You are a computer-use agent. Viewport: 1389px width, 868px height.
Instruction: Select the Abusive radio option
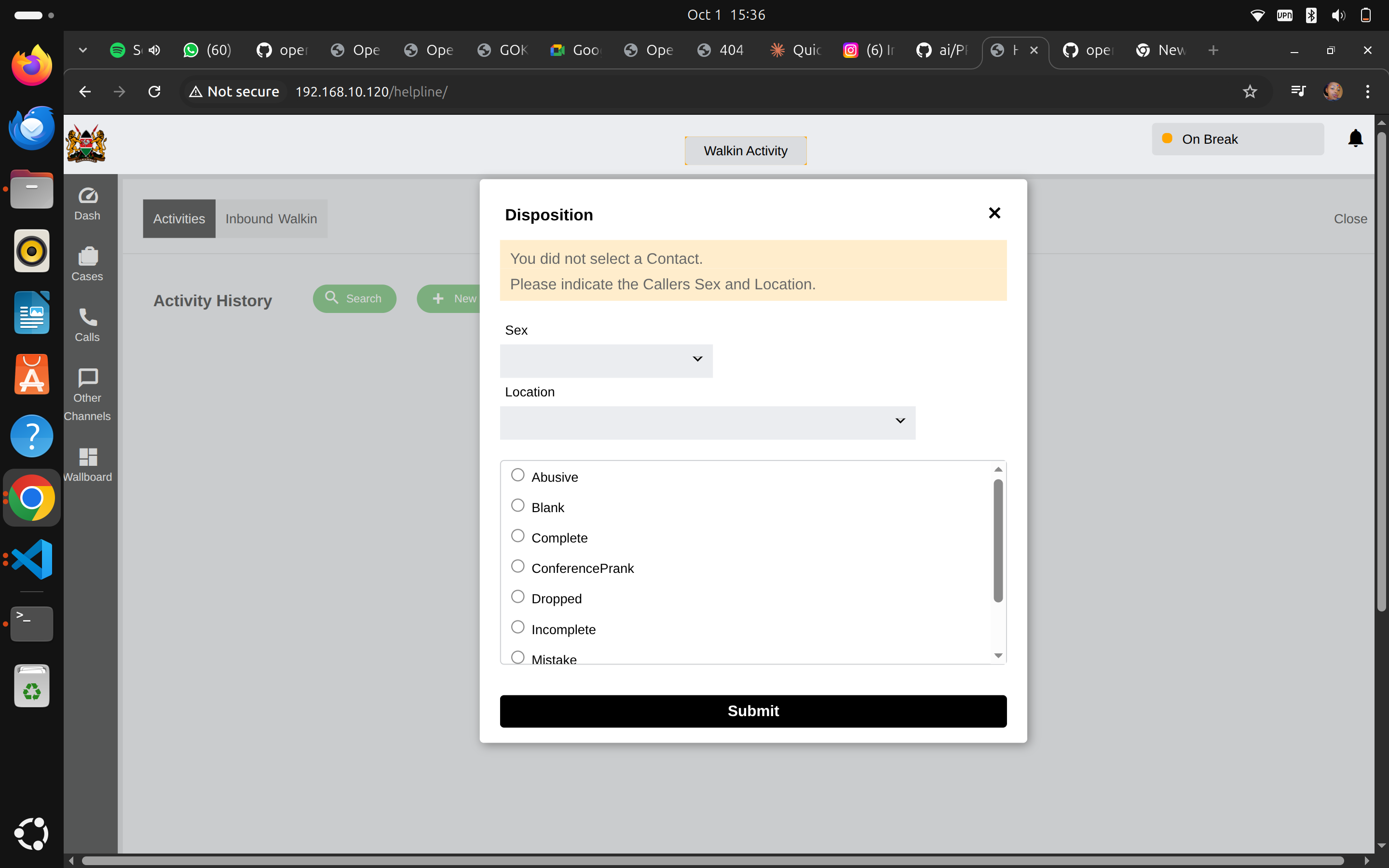pos(517,475)
